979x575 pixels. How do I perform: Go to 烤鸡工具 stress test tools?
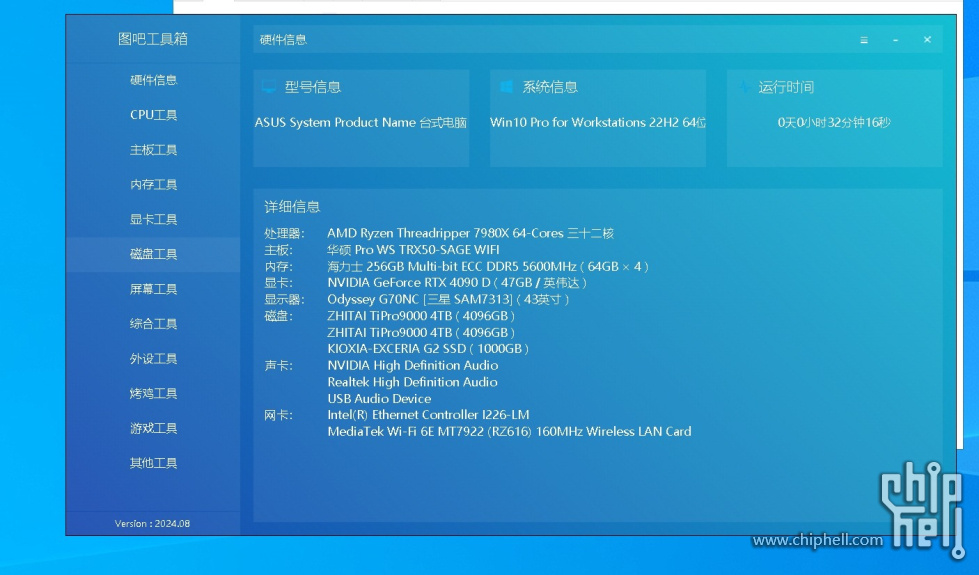pyautogui.click(x=154, y=393)
